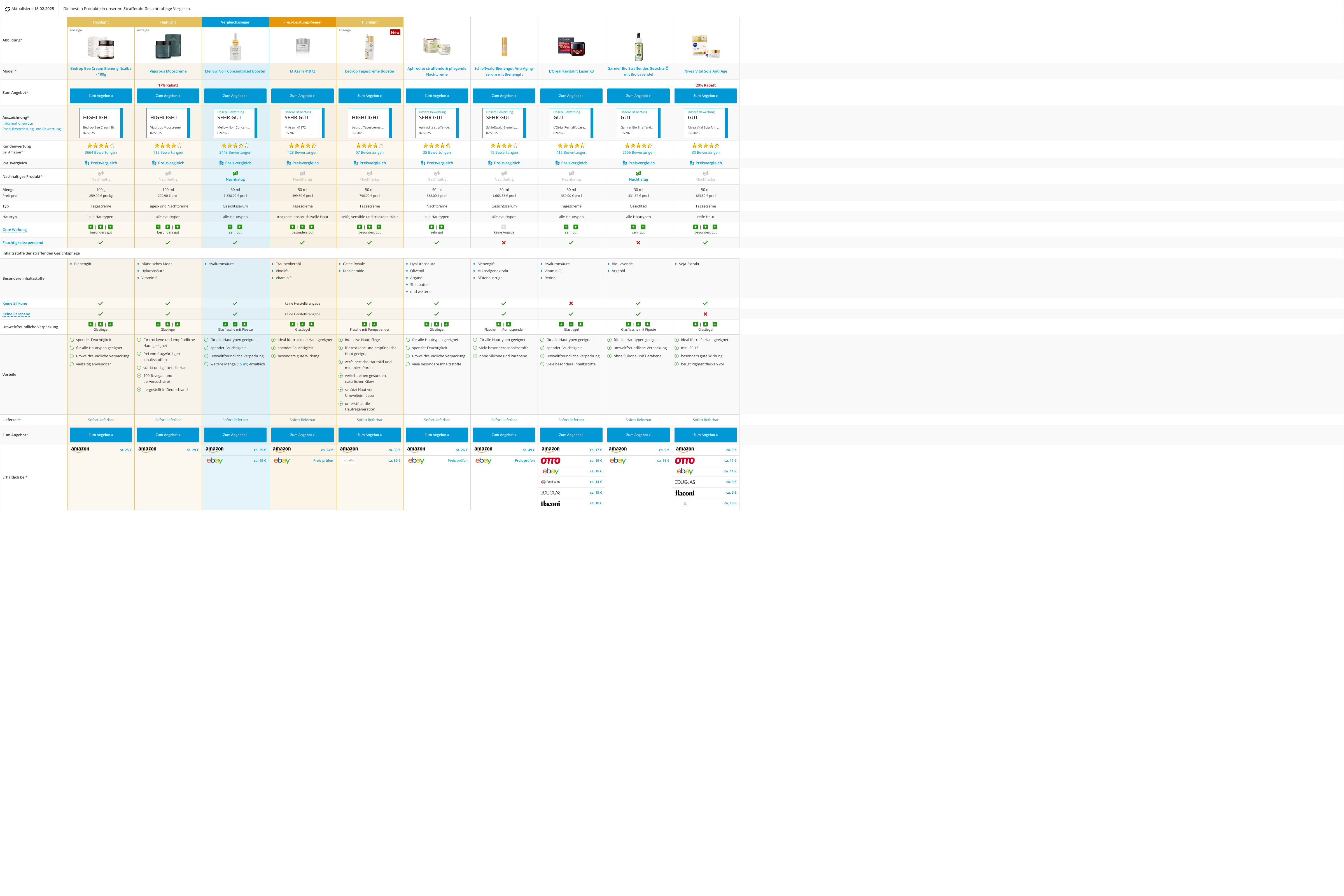Click the amazon logo at ca. 17 €
Screen dimensions: 1344x896
(550, 450)
